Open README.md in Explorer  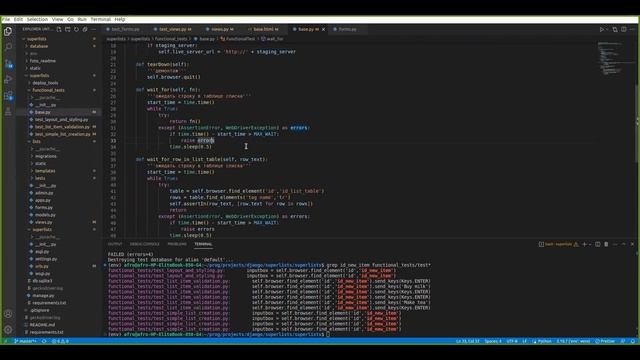(42, 325)
